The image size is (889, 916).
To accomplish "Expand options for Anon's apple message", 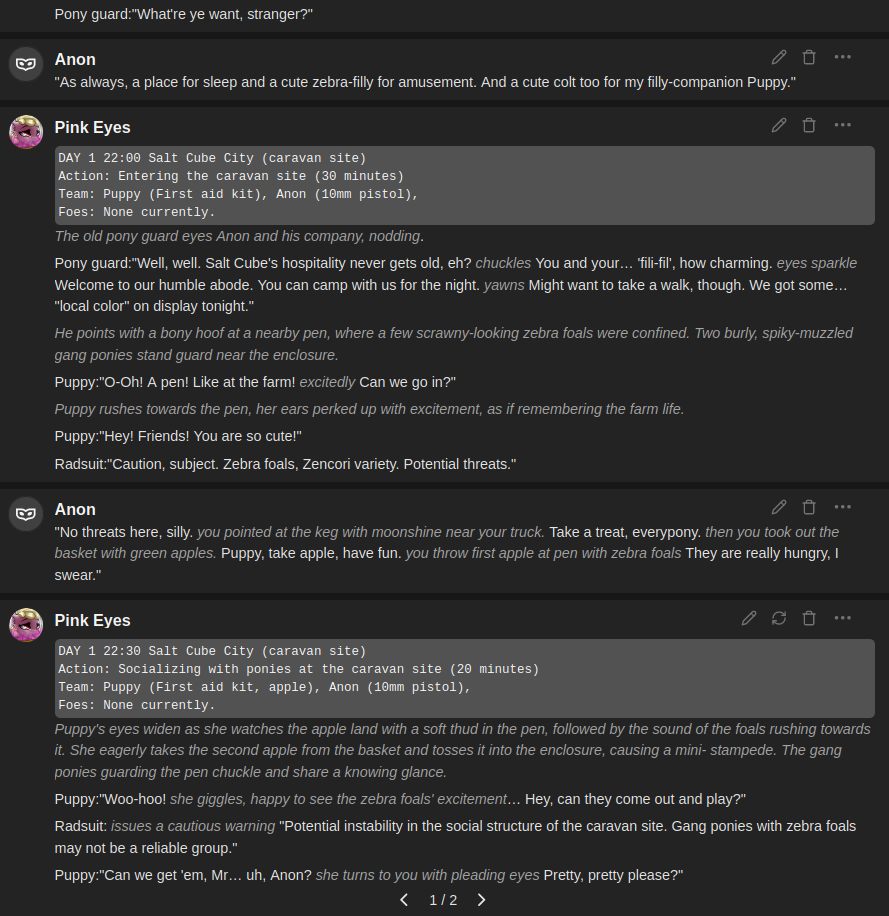I will point(842,507).
